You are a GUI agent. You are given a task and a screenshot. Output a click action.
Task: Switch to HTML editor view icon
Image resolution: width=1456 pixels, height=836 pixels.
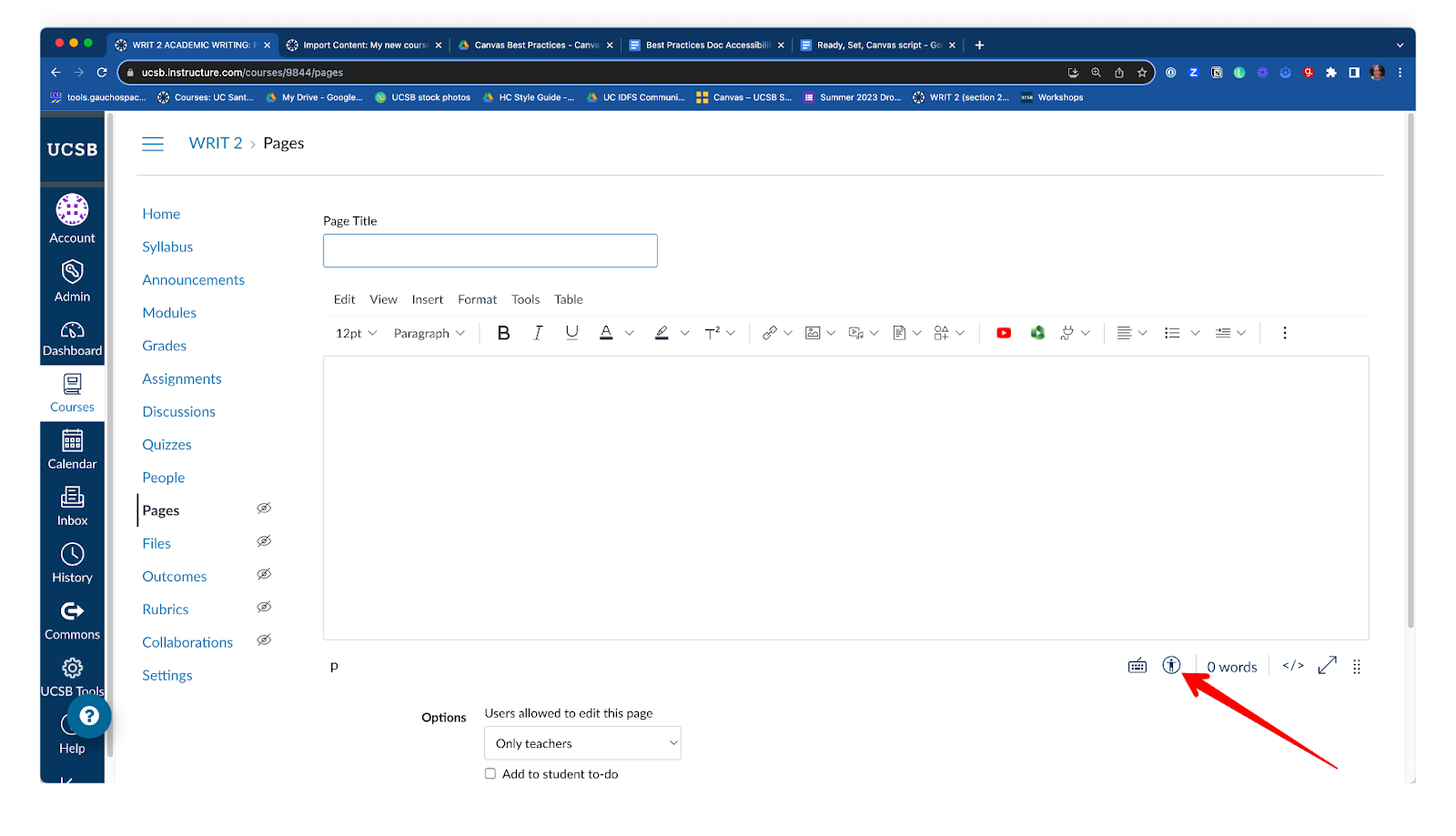[x=1293, y=666]
